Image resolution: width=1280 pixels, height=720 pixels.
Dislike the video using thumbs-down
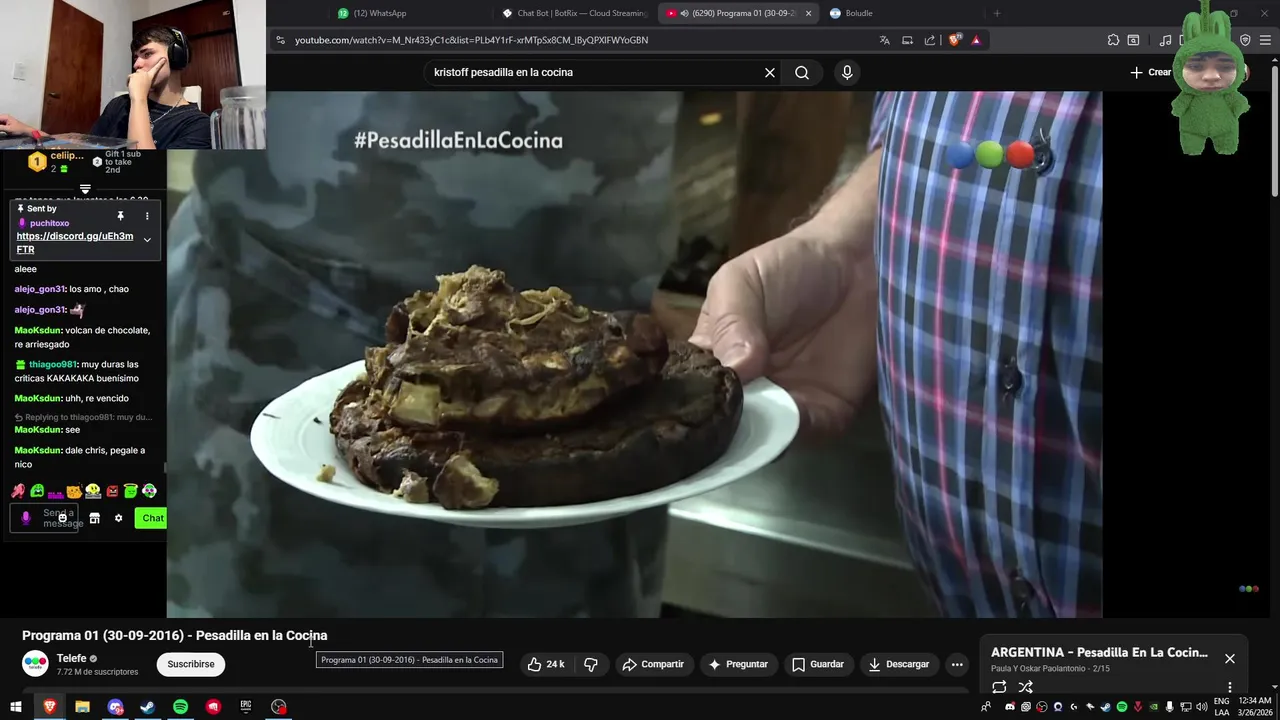pos(591,664)
